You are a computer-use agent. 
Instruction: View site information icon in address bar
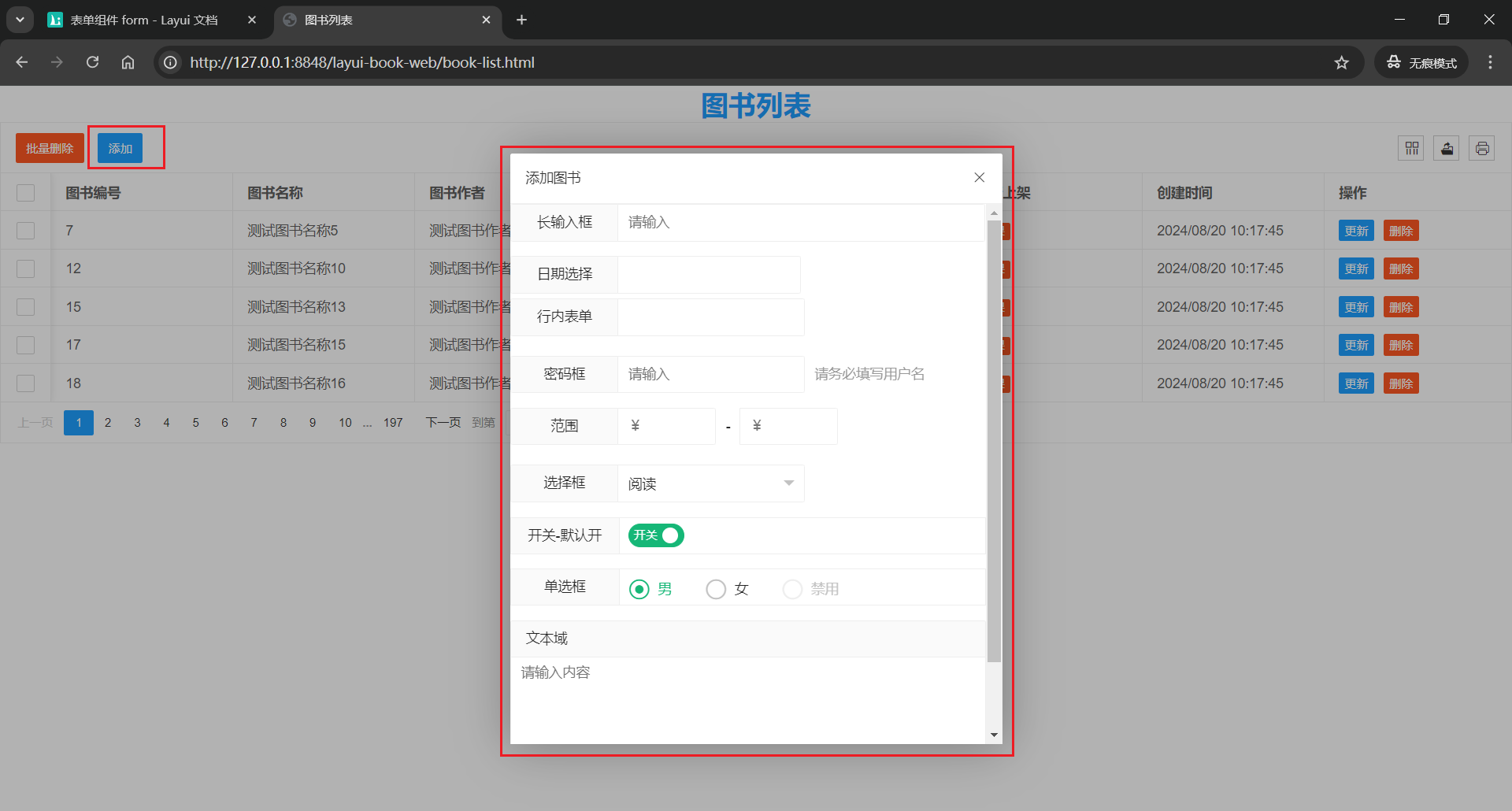click(170, 62)
